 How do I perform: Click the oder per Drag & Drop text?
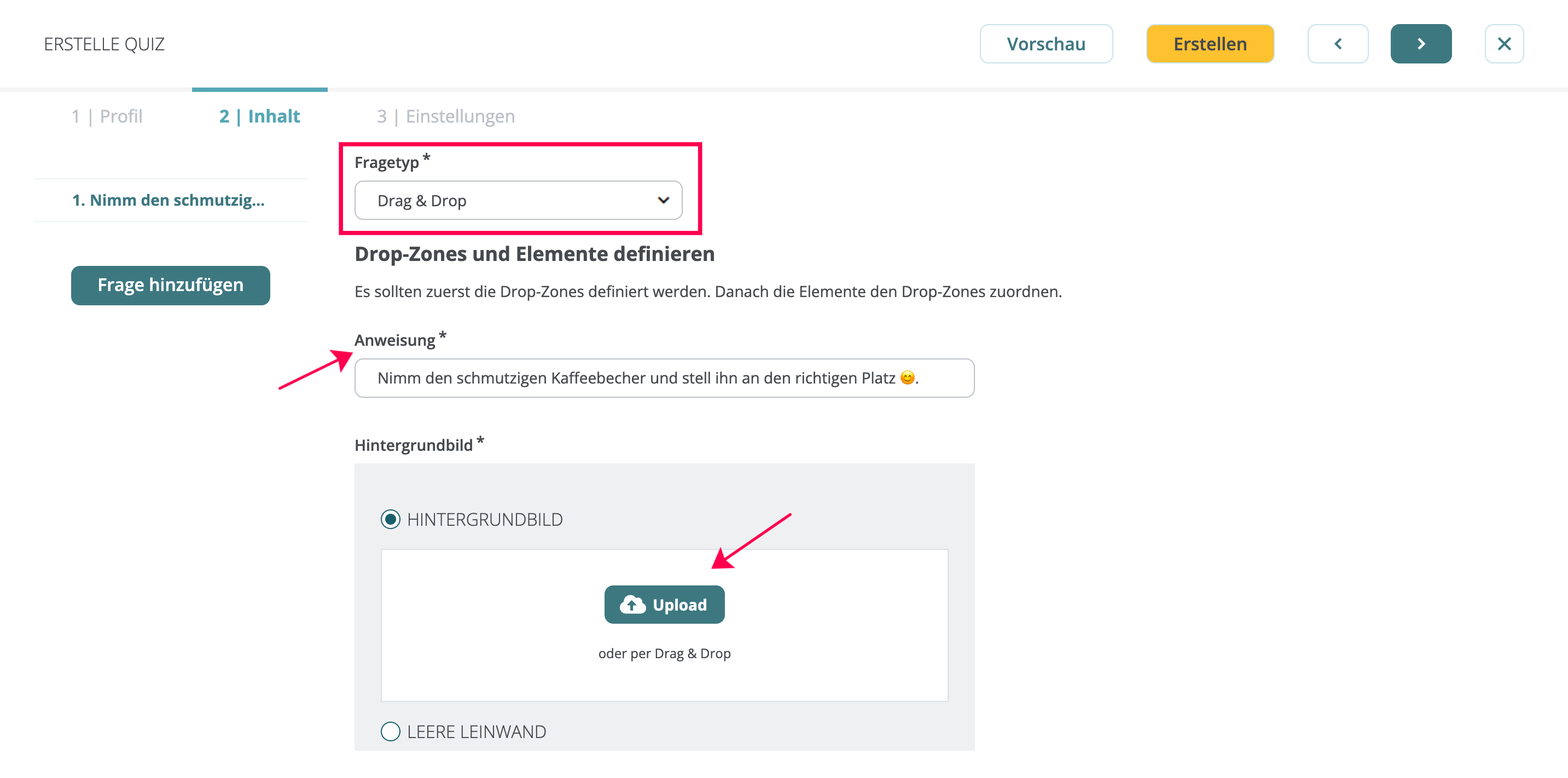tap(664, 653)
